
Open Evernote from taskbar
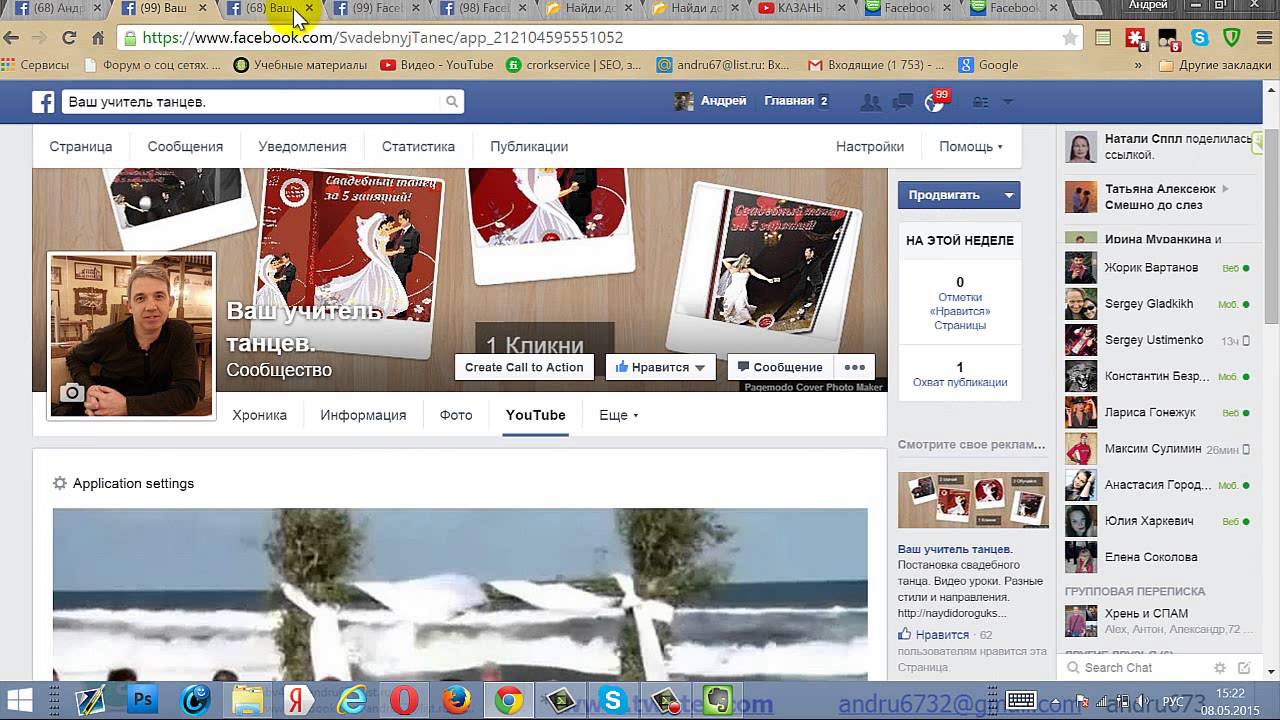coord(717,700)
